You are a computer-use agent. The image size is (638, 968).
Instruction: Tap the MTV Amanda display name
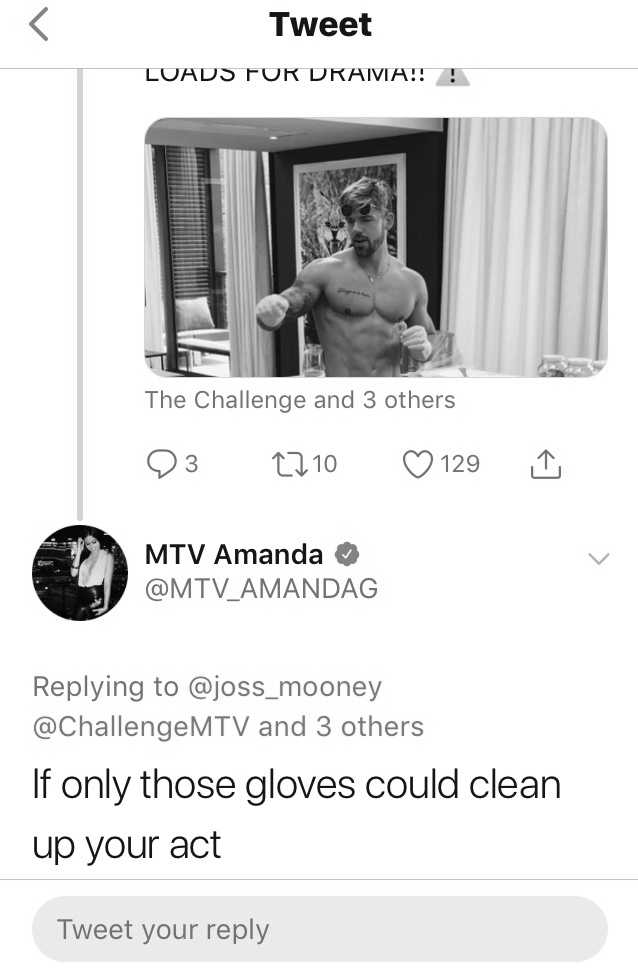pos(233,554)
